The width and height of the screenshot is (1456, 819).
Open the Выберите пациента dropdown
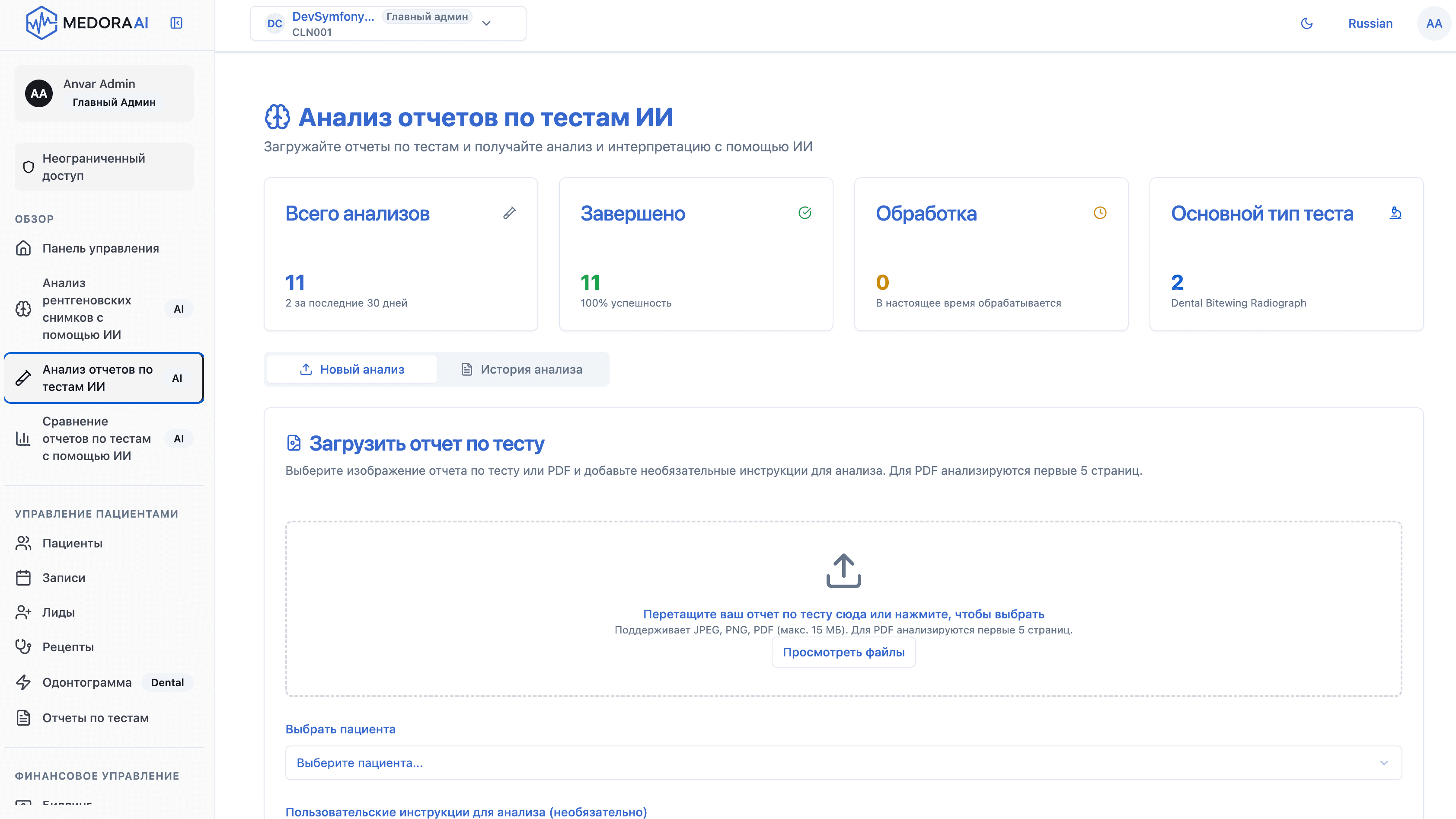tap(843, 763)
